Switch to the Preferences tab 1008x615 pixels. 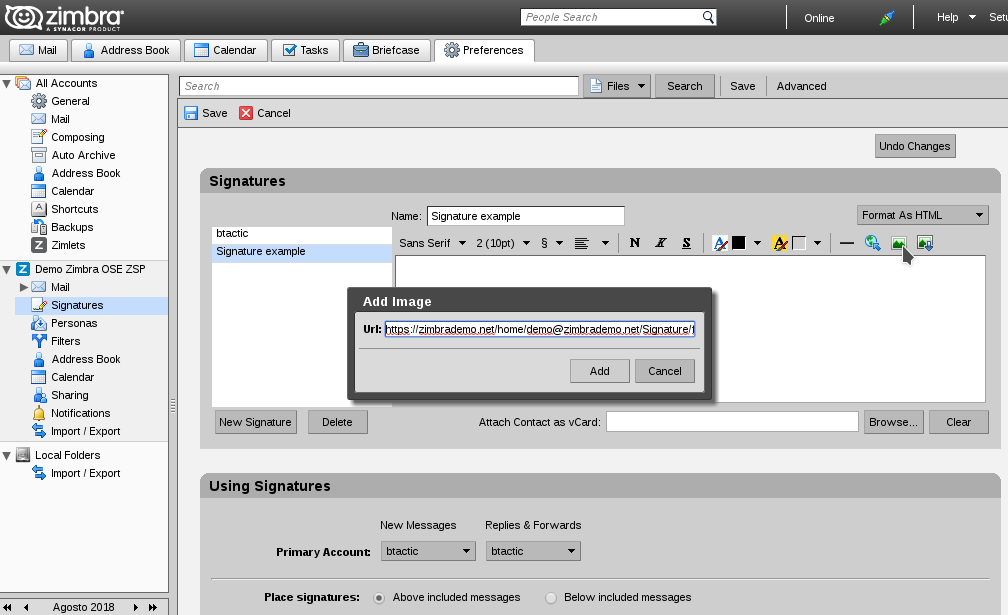point(484,50)
